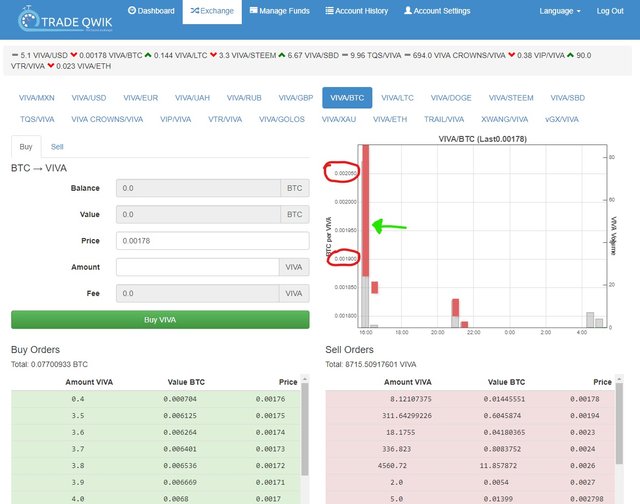The image size is (640, 504).
Task: Click buy order row priced 0.00175
Action: click(156, 415)
